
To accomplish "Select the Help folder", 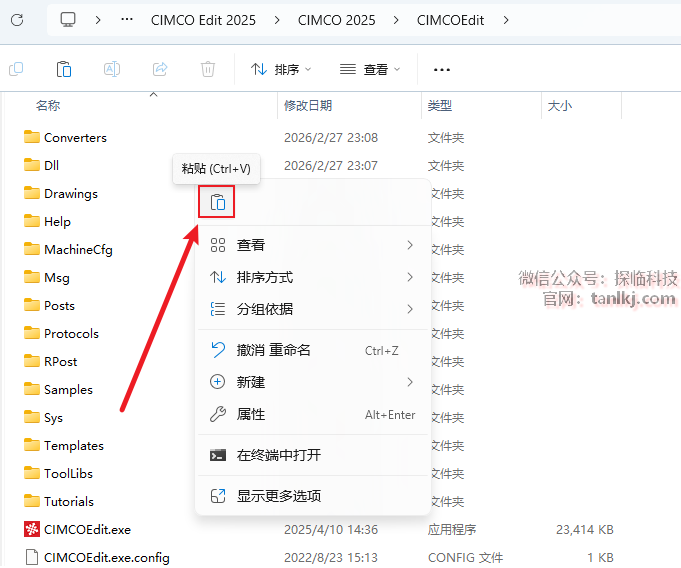I will pos(47,221).
